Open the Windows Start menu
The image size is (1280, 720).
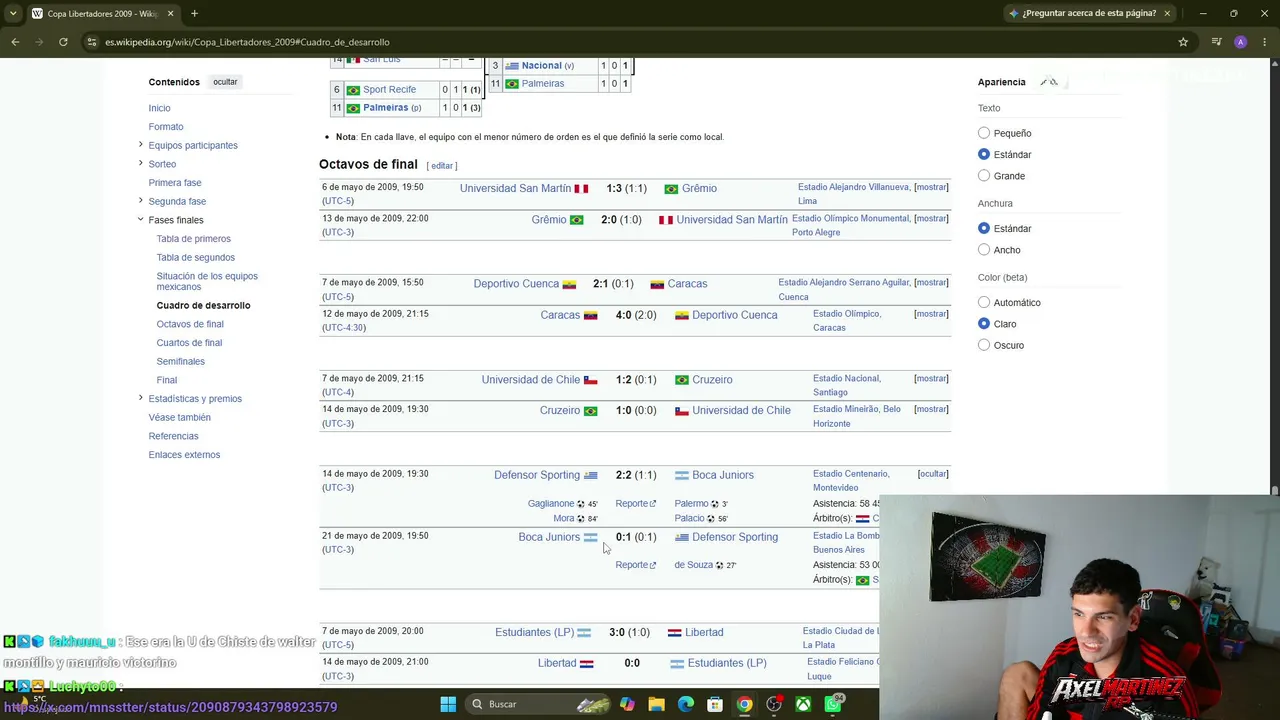tap(448, 704)
